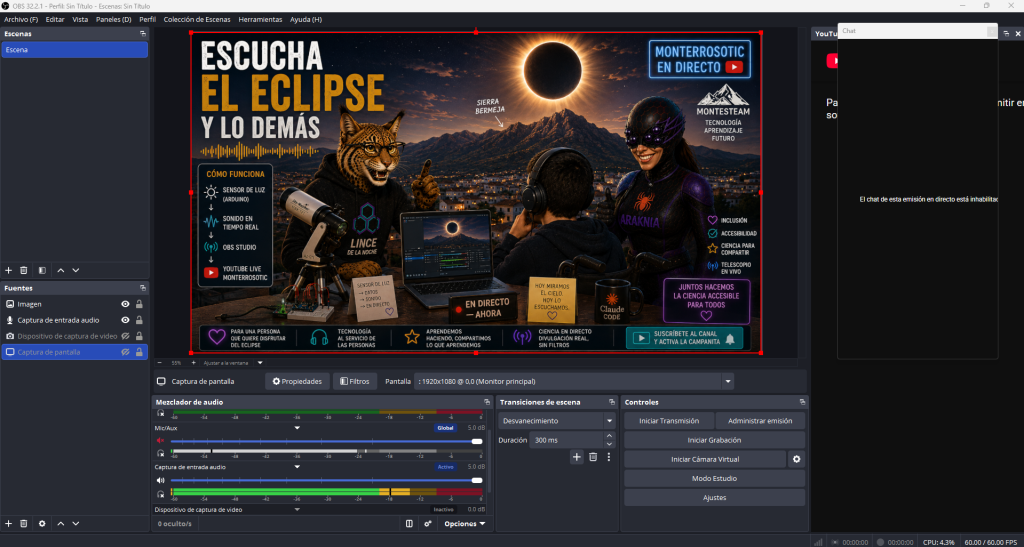This screenshot has height=547, width=1024.
Task: Undock the Transiciones de escena panel
Action: (x=611, y=402)
